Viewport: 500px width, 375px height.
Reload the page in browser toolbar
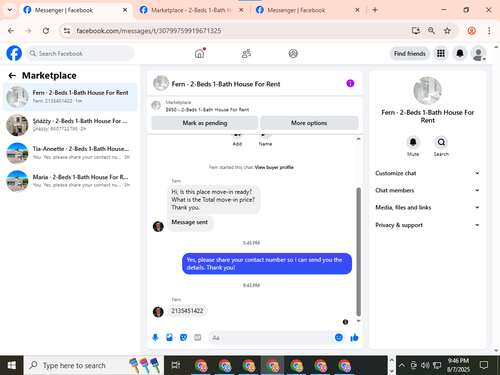coord(46,31)
